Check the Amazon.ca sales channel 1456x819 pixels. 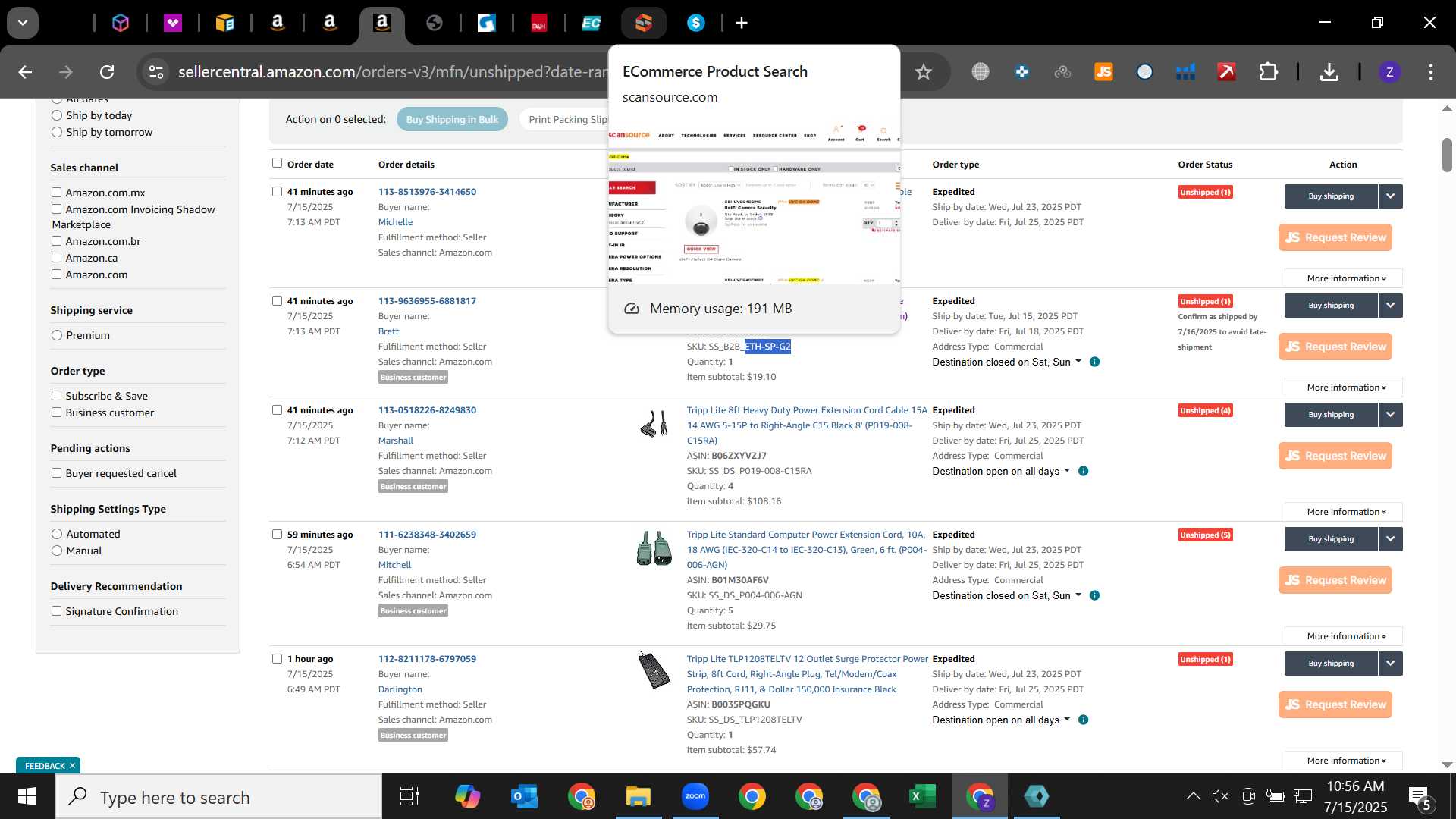(56, 258)
